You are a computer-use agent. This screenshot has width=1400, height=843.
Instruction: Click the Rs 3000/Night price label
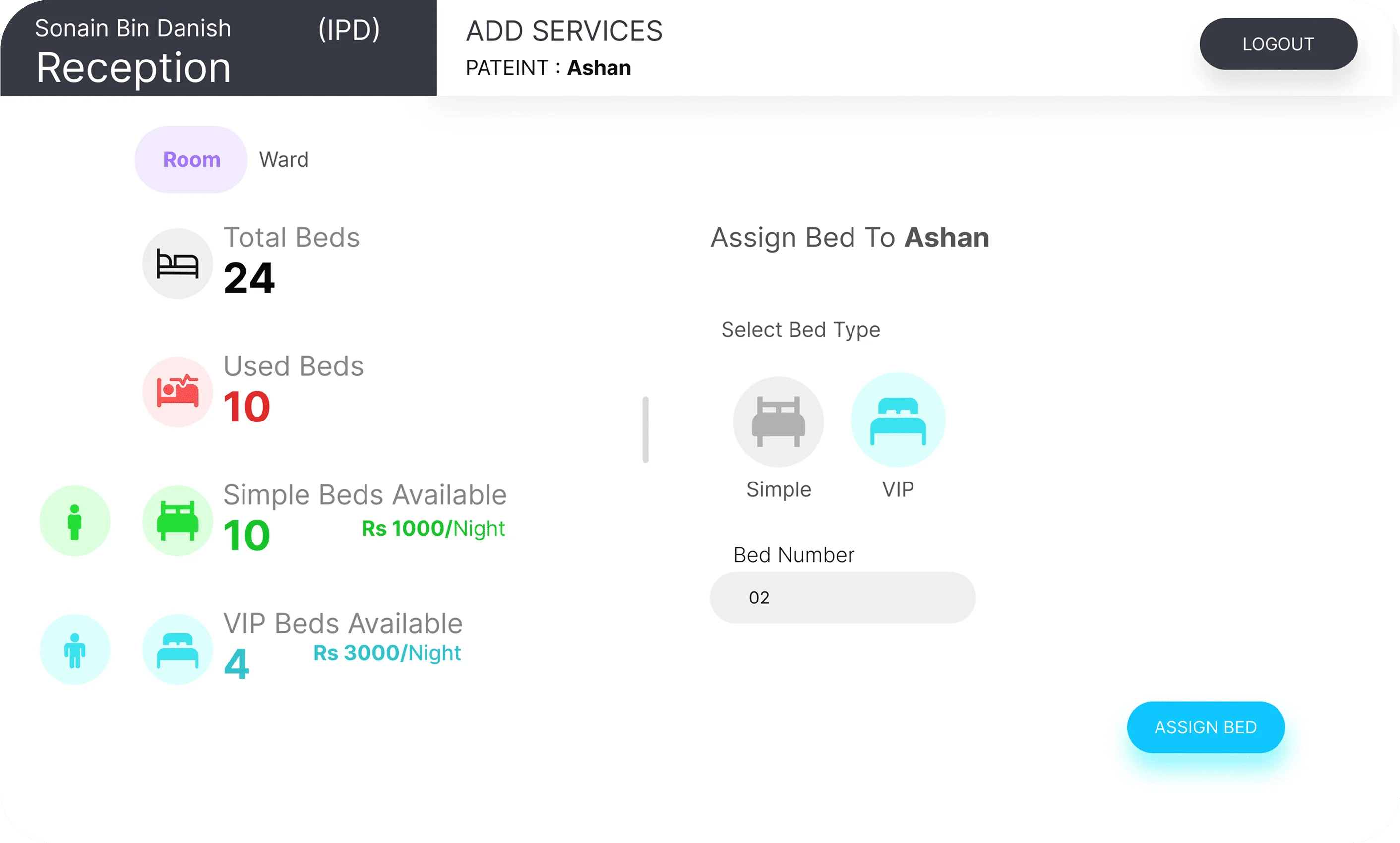[387, 653]
